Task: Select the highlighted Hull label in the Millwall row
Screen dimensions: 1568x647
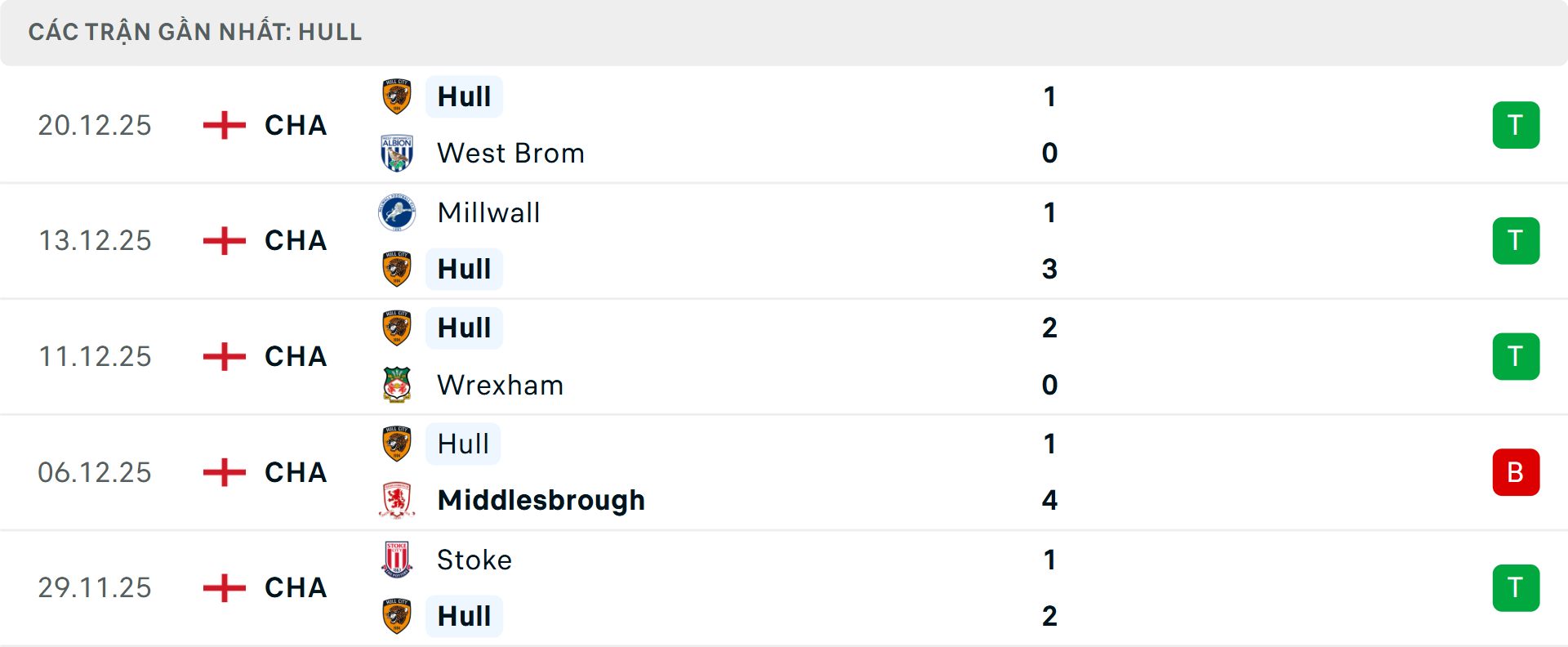Action: [463, 269]
